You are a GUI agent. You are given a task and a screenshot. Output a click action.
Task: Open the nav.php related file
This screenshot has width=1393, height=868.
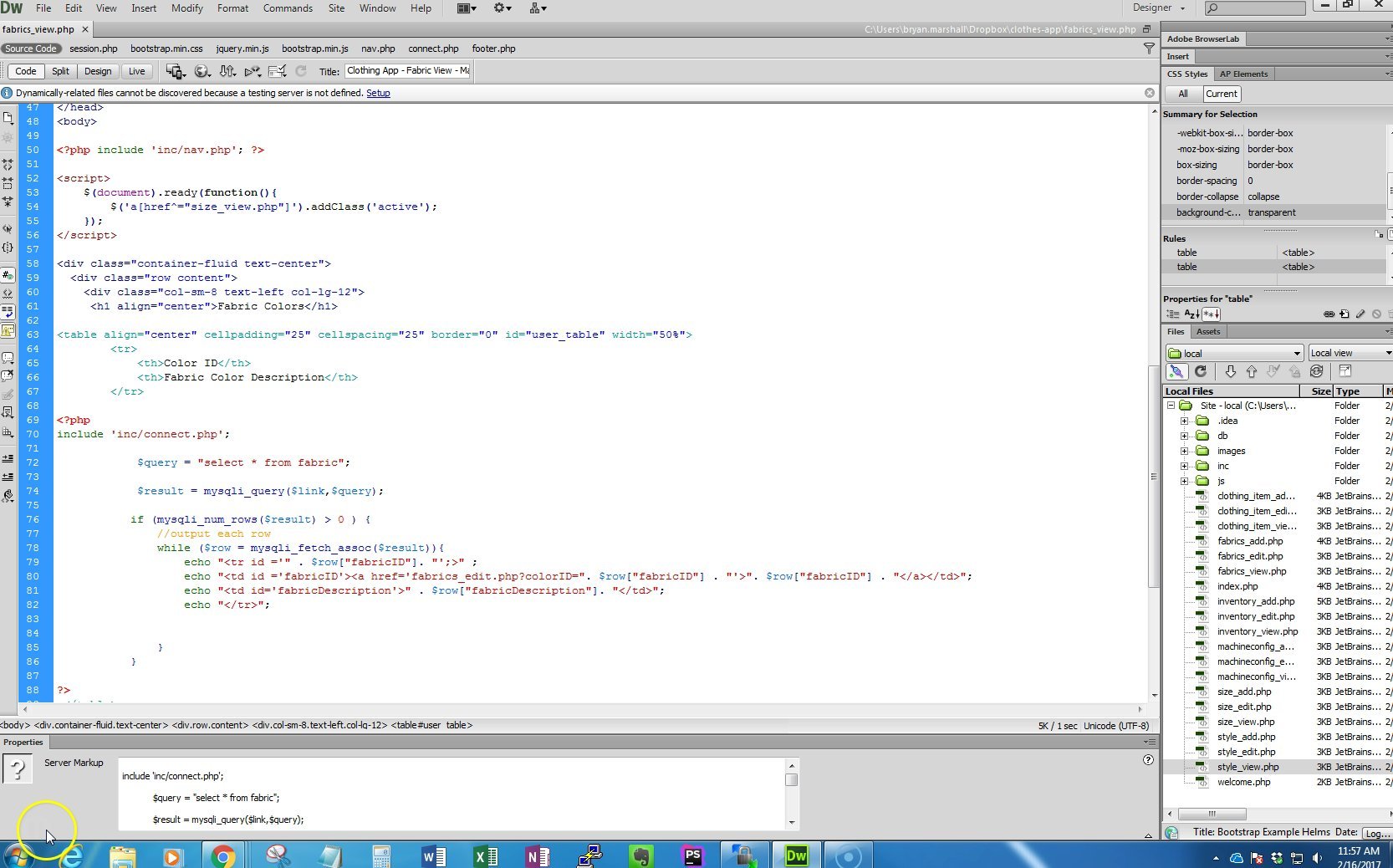(x=378, y=49)
